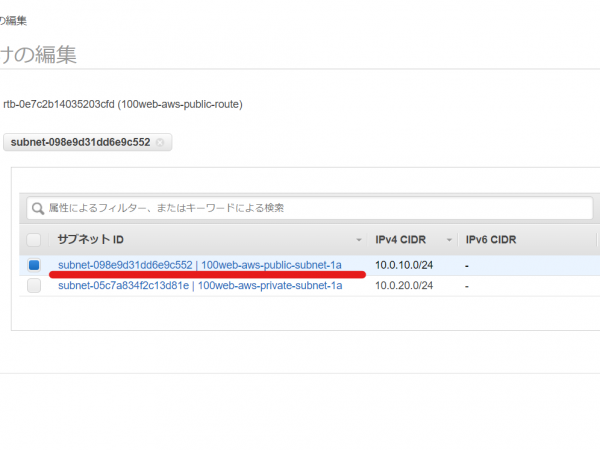Select the 10.0.10.0/24 CIDR cell

coord(404,265)
